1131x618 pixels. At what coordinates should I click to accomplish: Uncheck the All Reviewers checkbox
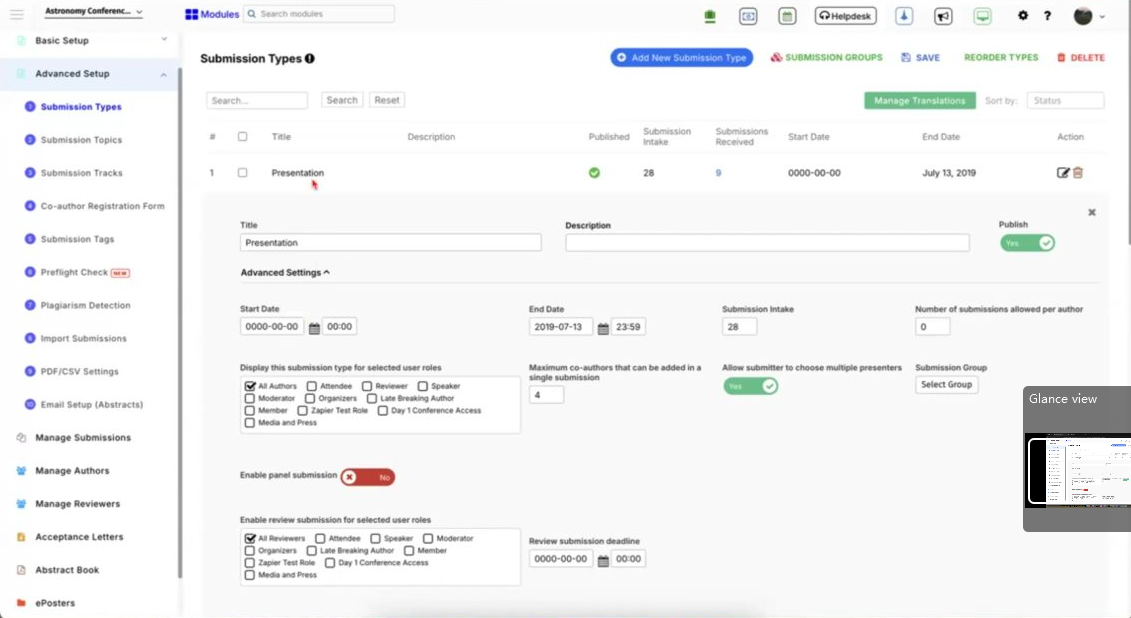(x=250, y=538)
